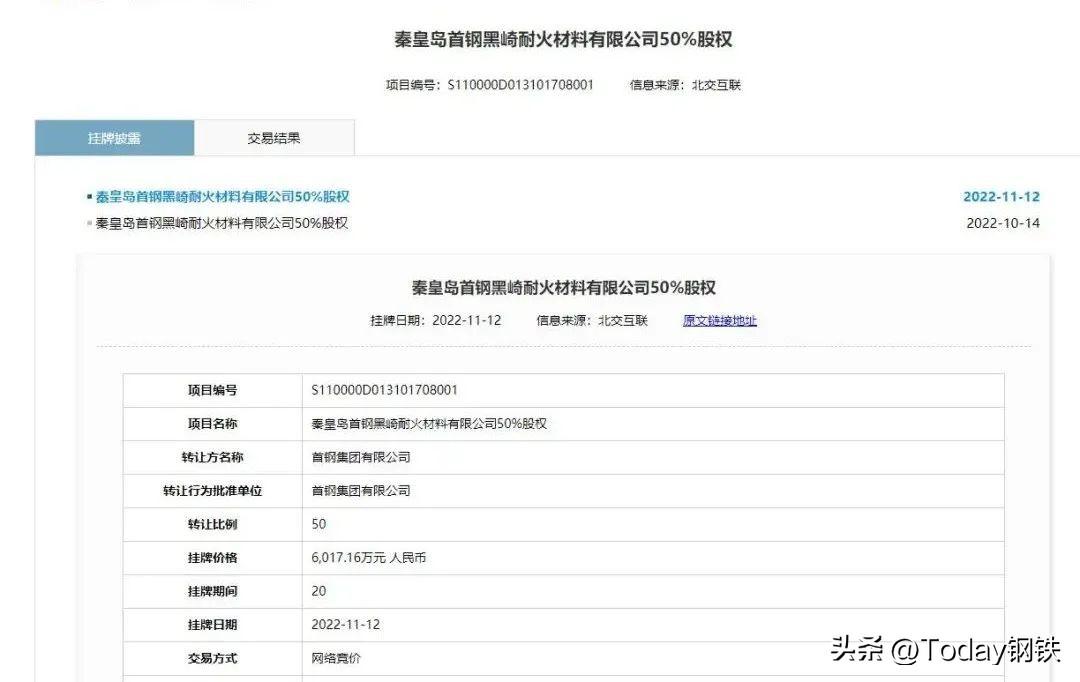This screenshot has height=682, width=1080.
Task: Click the 转让行为批准单位 row label
Action: [212, 491]
